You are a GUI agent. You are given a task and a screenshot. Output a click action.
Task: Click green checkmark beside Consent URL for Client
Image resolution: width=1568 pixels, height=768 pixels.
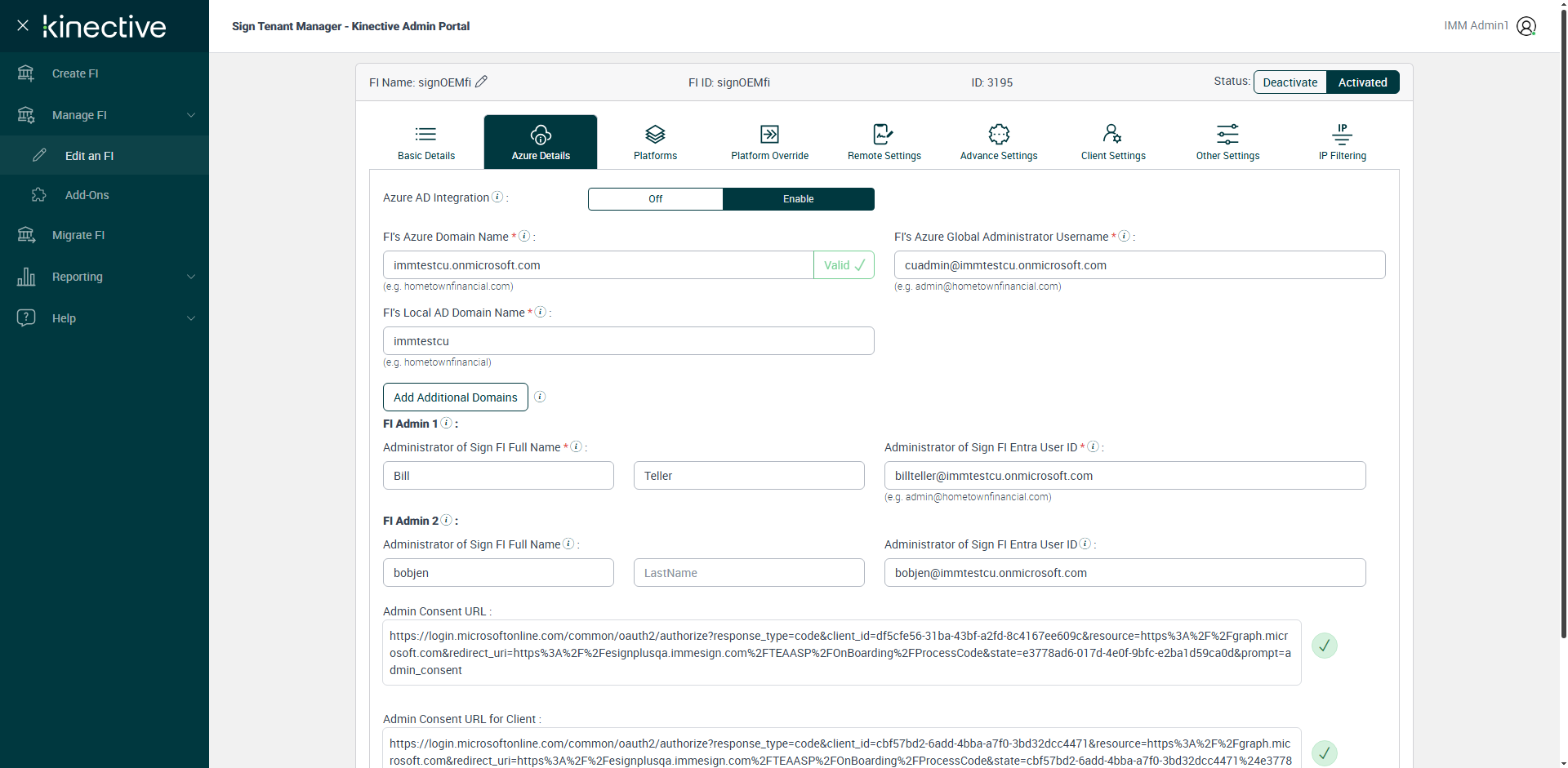coord(1324,753)
